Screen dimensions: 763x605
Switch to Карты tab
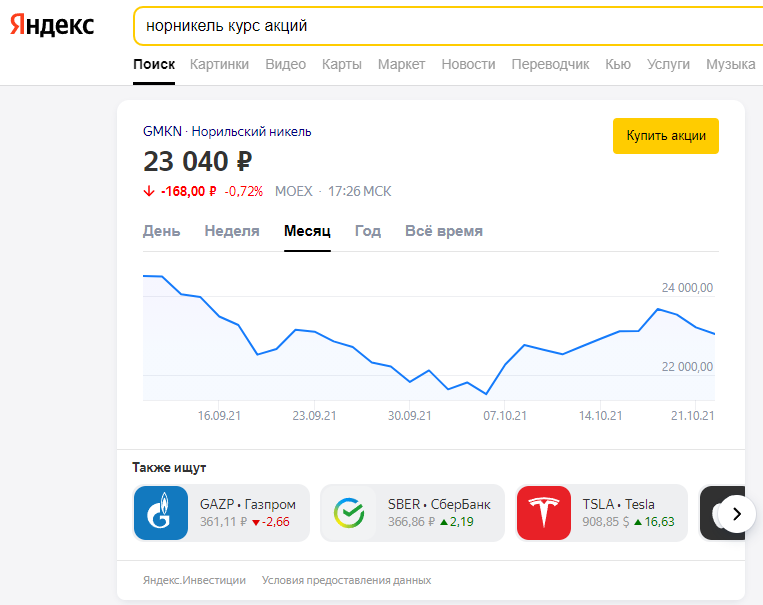[x=342, y=64]
